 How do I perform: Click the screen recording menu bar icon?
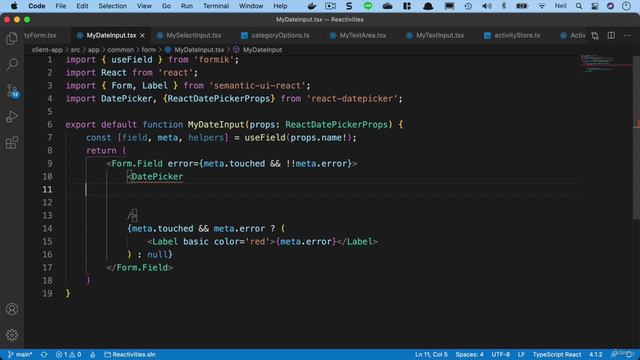pos(330,6)
